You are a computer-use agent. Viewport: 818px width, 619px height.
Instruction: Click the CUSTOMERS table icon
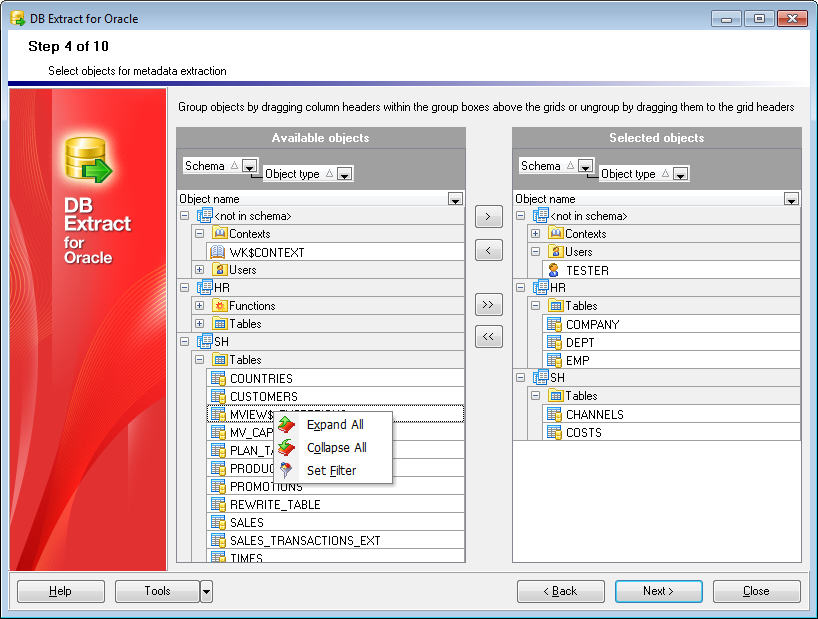point(218,396)
